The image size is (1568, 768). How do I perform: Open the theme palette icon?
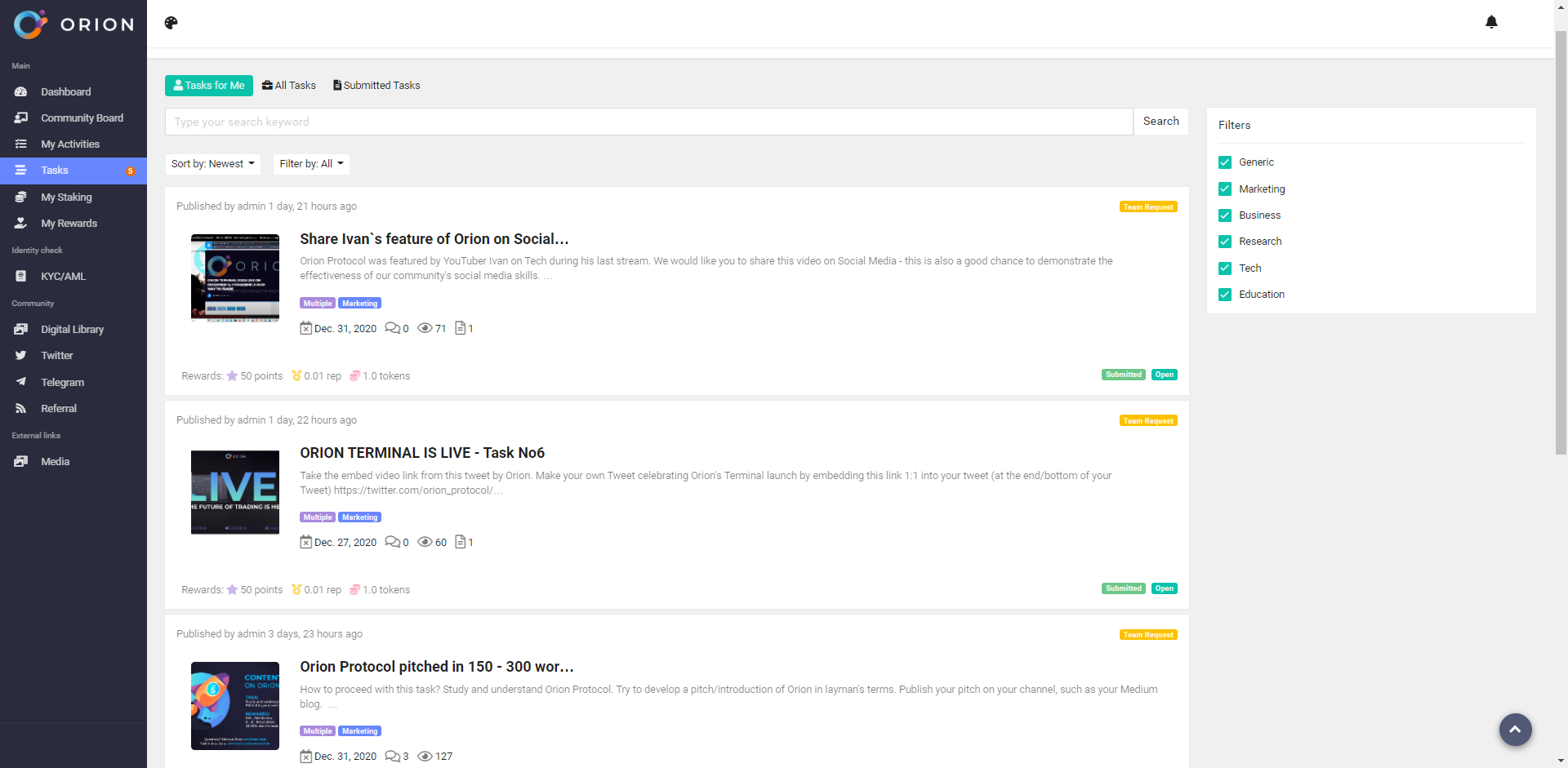(171, 23)
